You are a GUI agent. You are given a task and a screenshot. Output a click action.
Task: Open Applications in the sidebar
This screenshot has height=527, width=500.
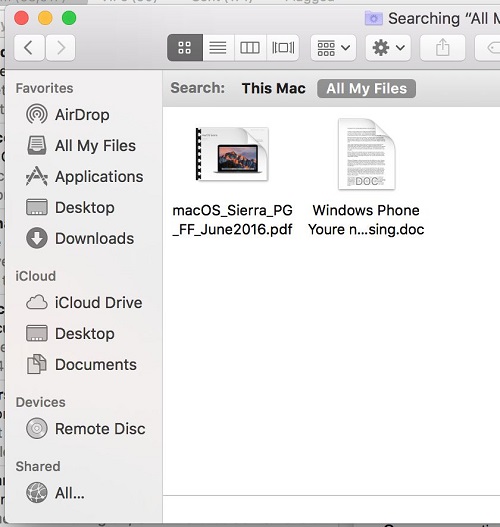[x=85, y=177]
